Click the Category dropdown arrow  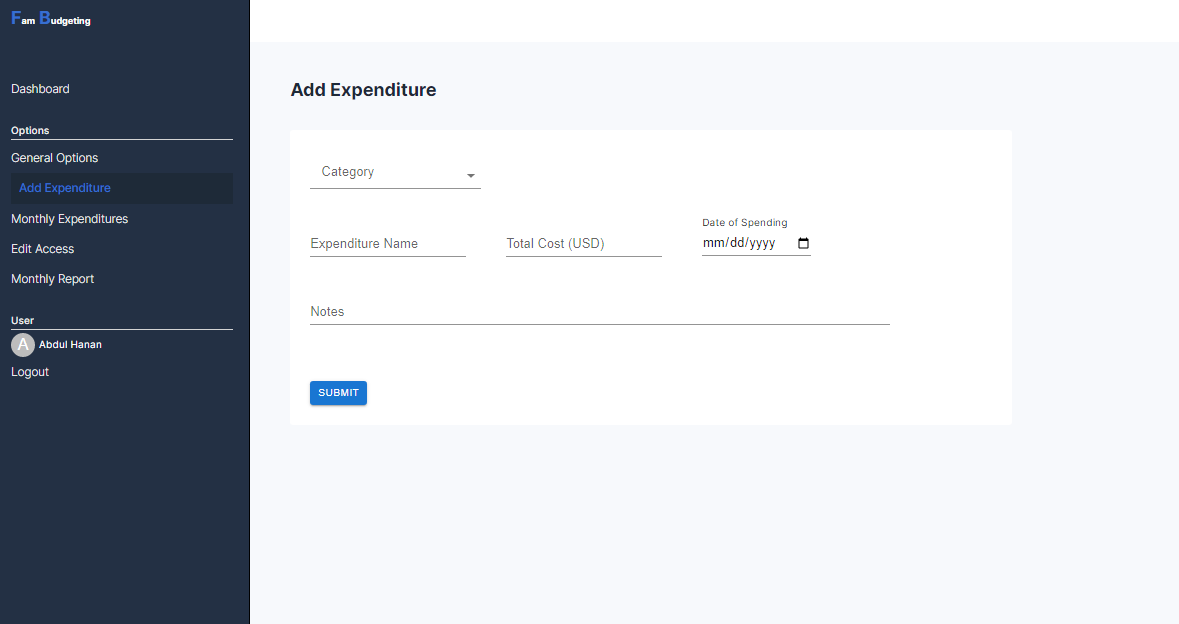click(x=471, y=176)
